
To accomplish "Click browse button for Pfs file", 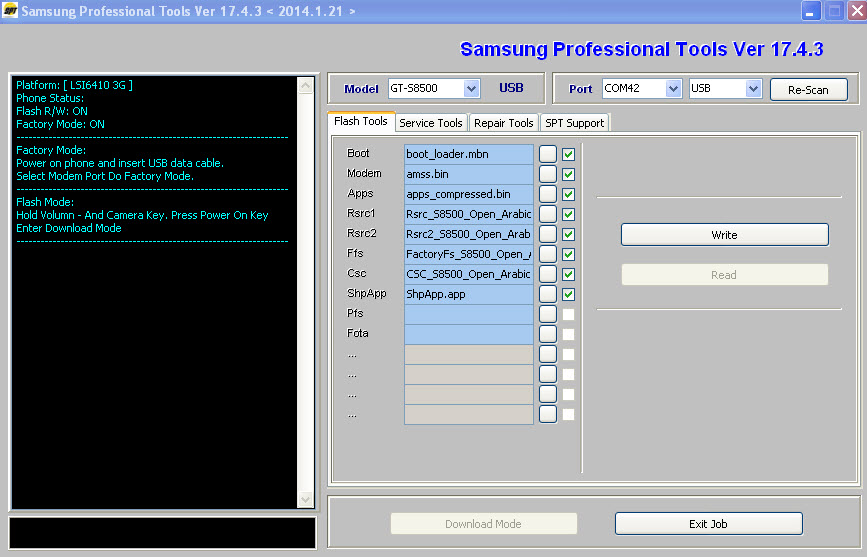I will coord(547,314).
